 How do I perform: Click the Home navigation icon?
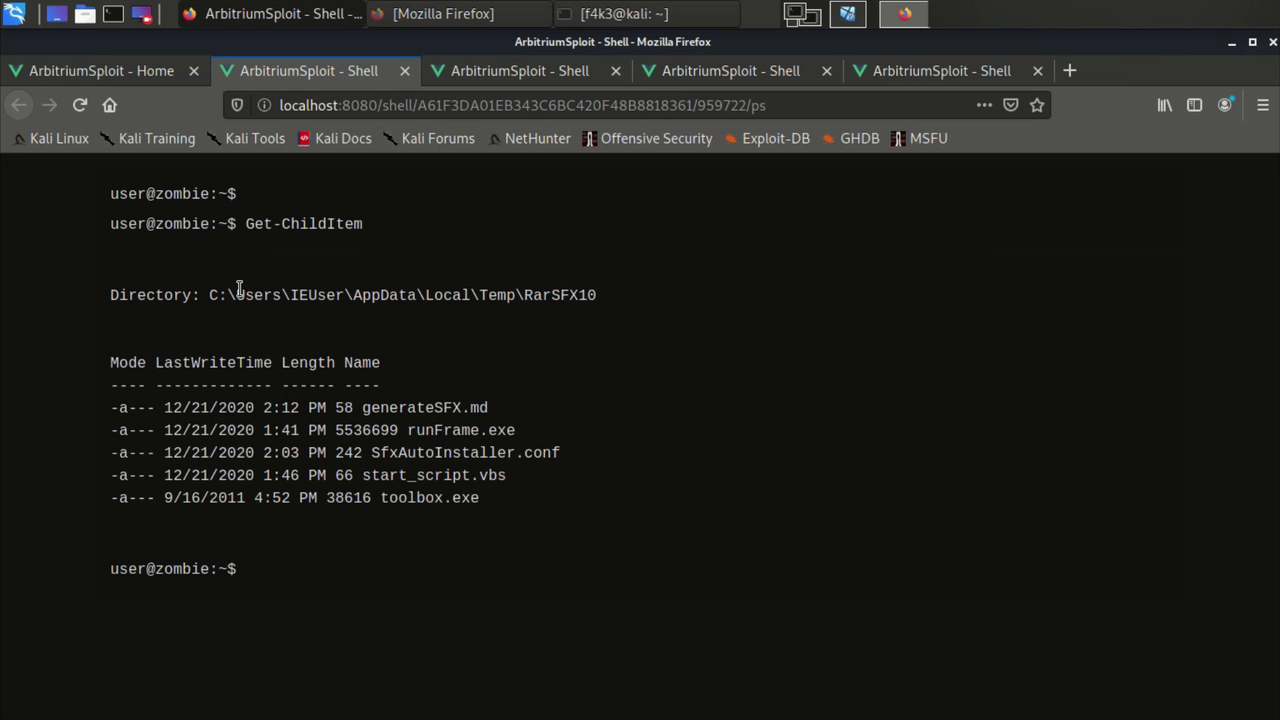pyautogui.click(x=110, y=105)
